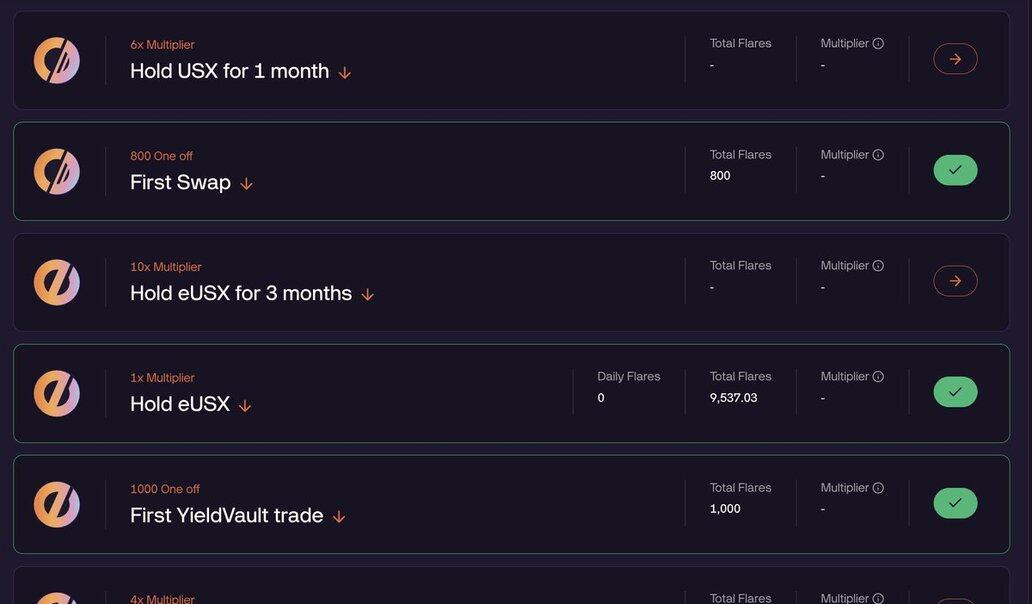Expand the First Swap task arrow

pos(246,184)
